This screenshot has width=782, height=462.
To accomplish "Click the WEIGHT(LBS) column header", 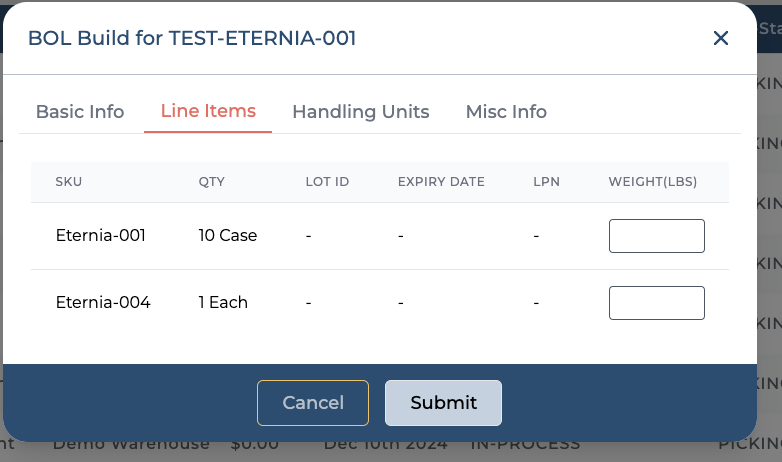I will pos(652,182).
